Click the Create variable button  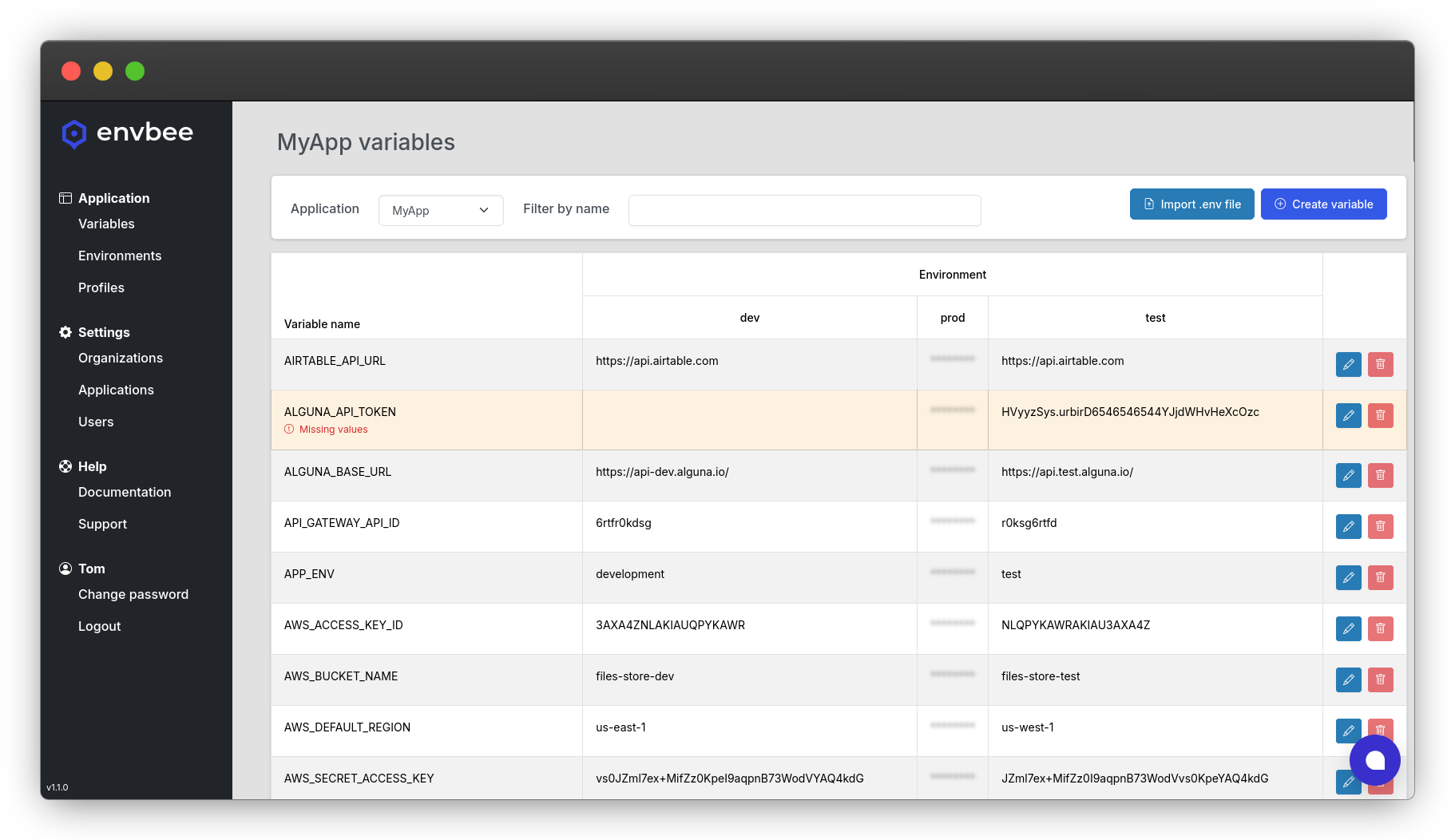pos(1323,204)
